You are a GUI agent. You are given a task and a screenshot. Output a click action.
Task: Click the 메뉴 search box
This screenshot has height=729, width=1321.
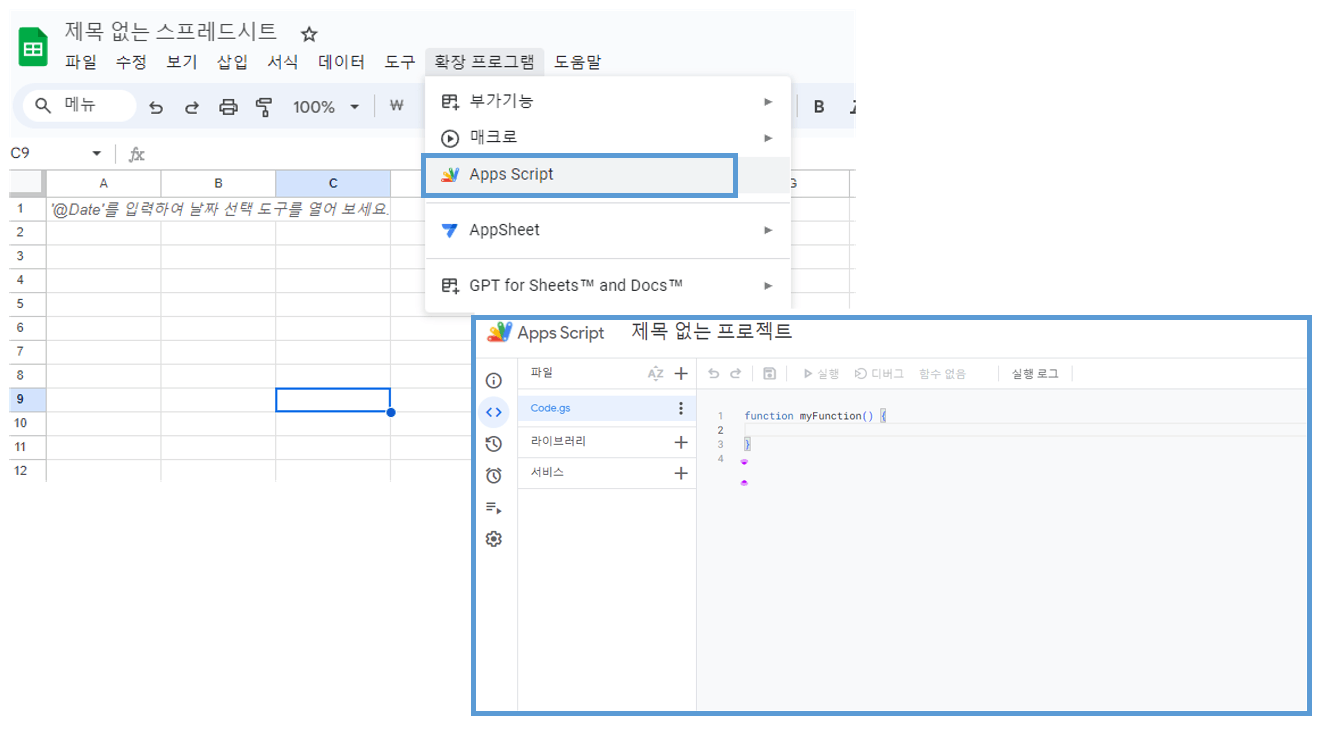[80, 105]
